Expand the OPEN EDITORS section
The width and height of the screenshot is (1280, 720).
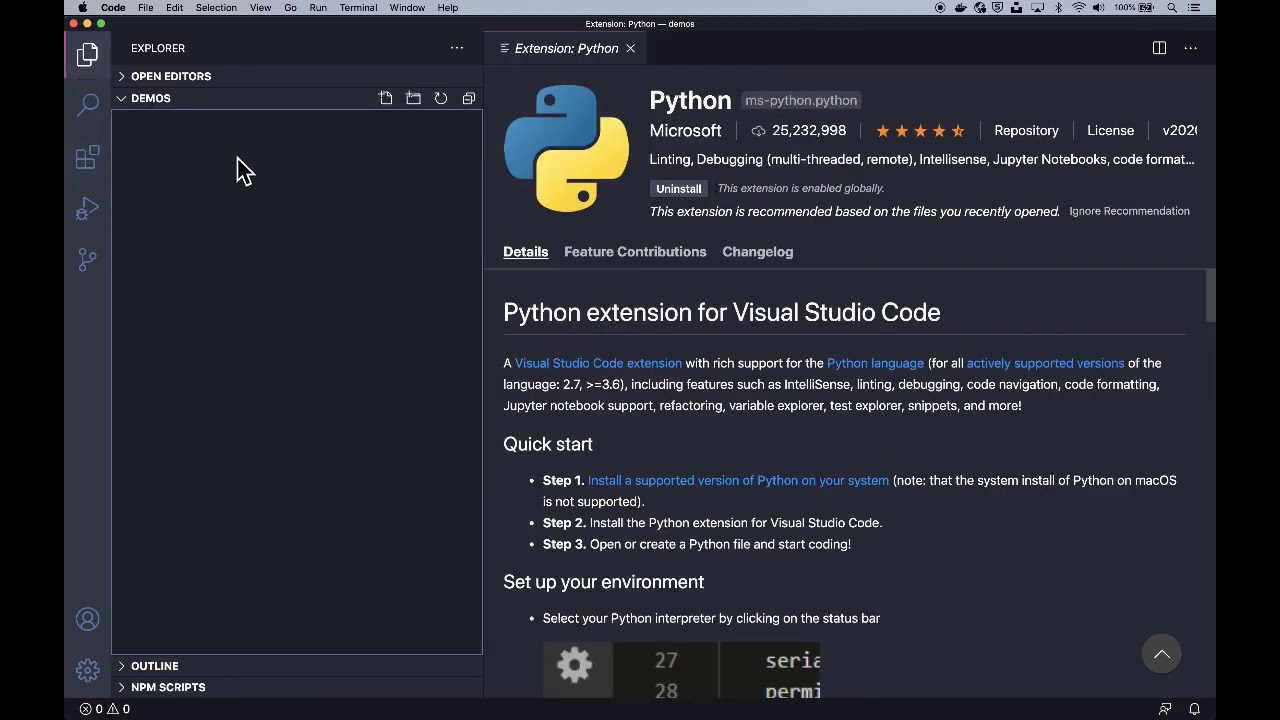click(x=297, y=76)
